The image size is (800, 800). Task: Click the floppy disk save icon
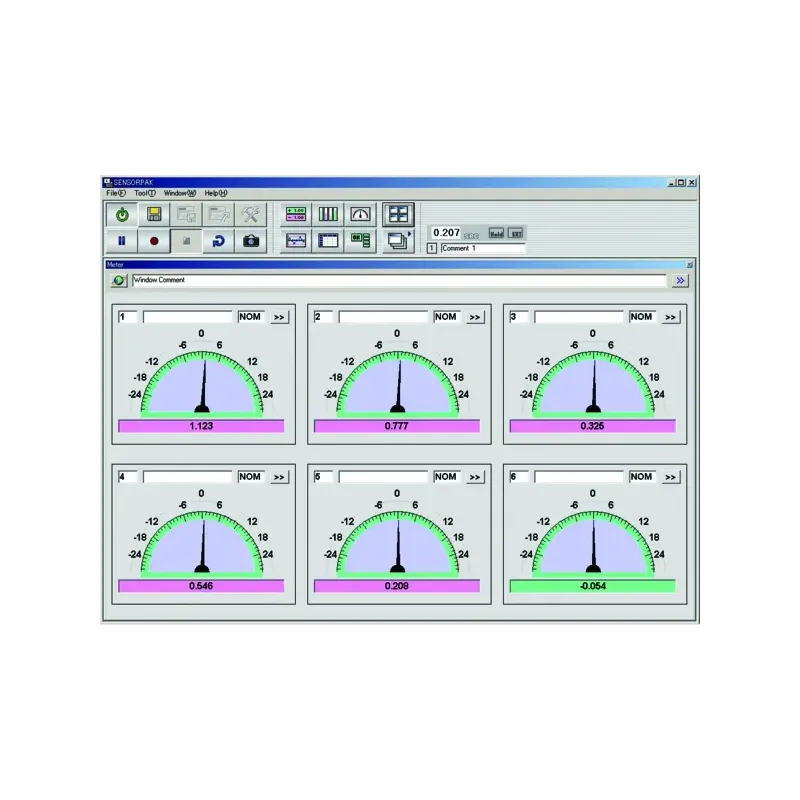coord(154,214)
